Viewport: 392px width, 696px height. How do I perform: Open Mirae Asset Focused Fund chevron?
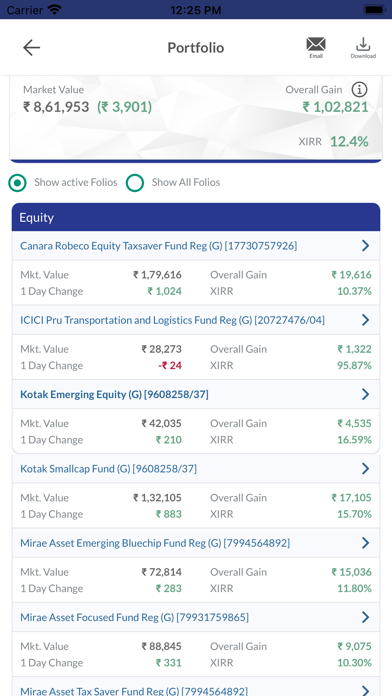coord(365,617)
